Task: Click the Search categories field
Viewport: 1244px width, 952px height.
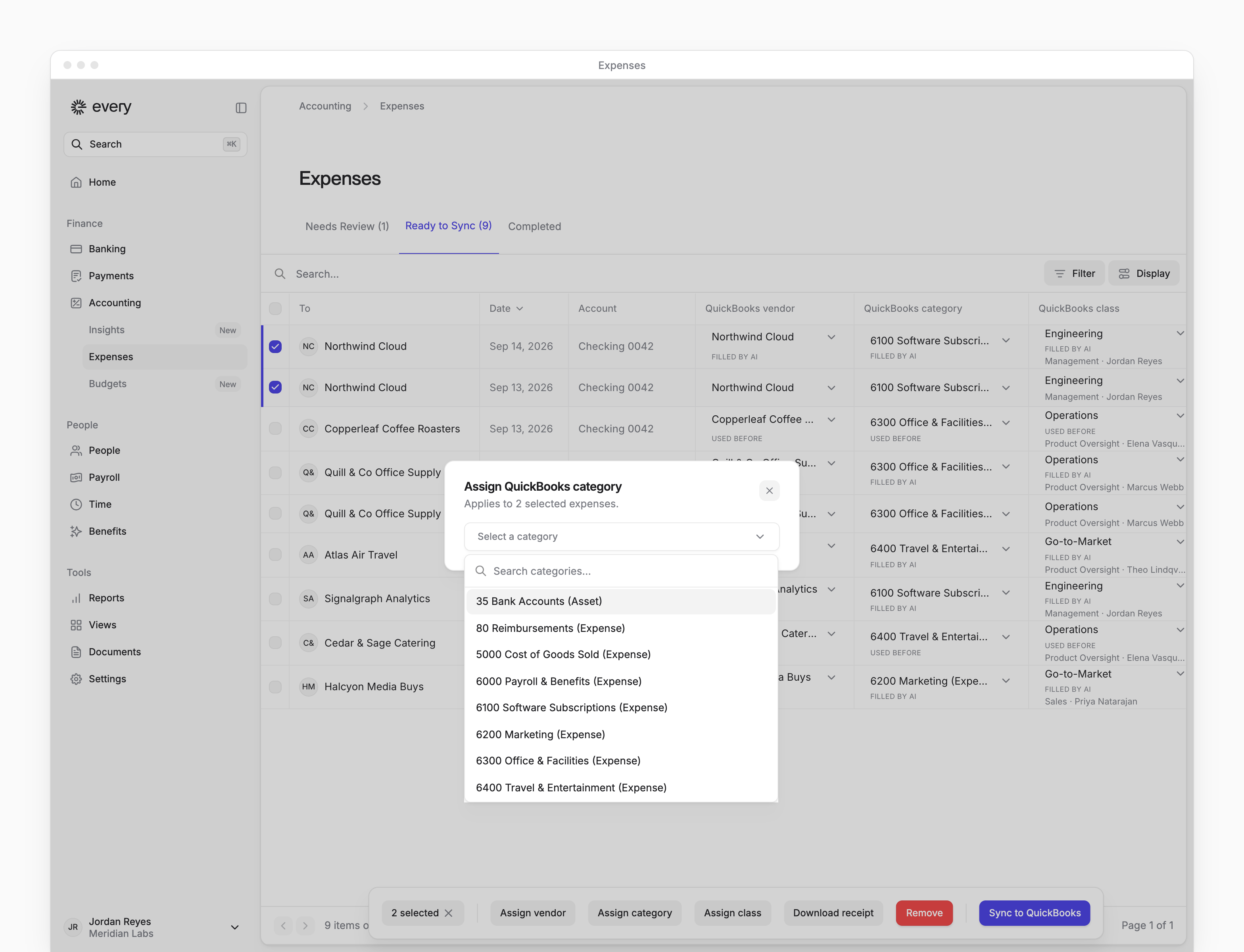Action: tap(620, 571)
